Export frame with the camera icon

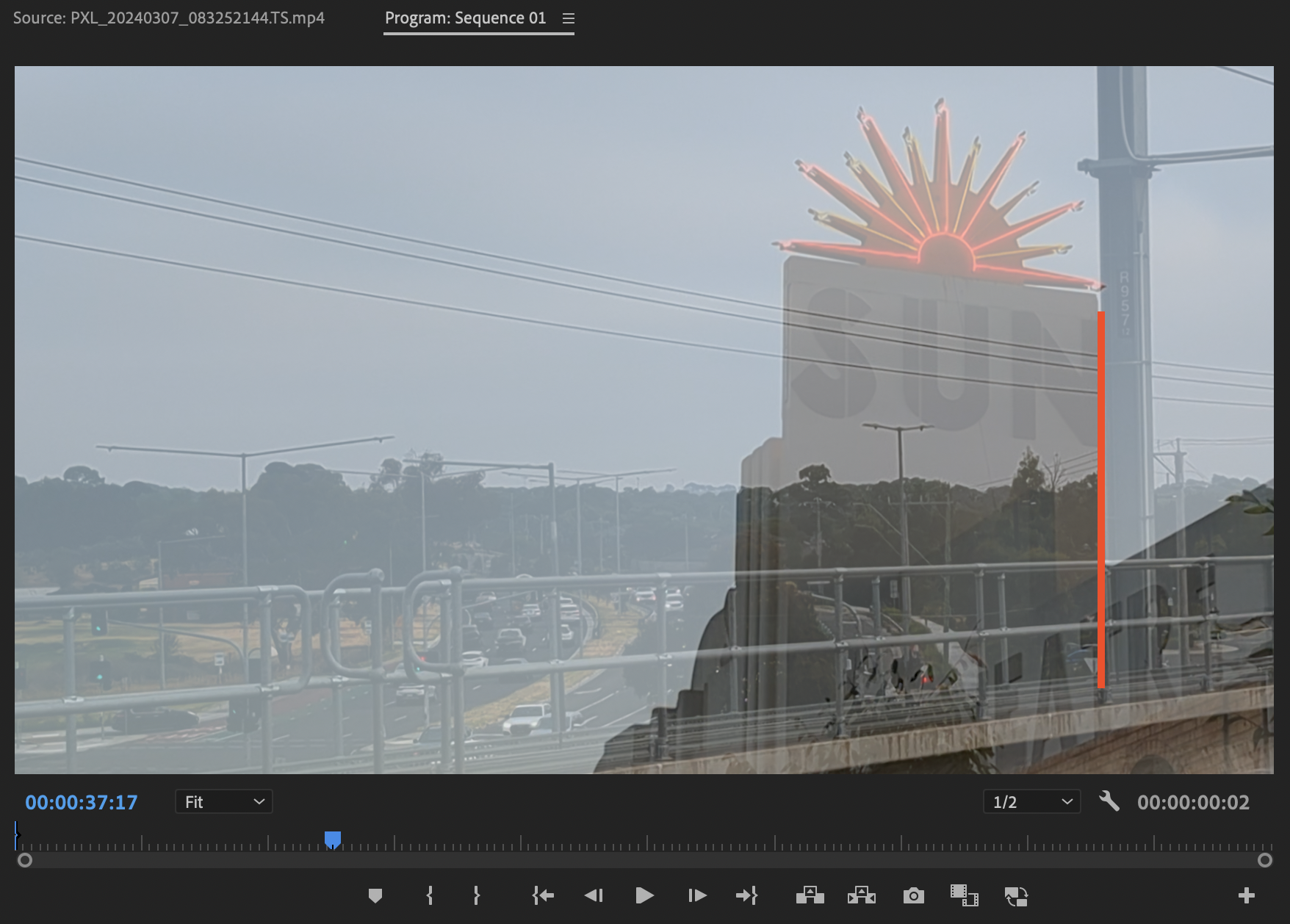point(913,895)
